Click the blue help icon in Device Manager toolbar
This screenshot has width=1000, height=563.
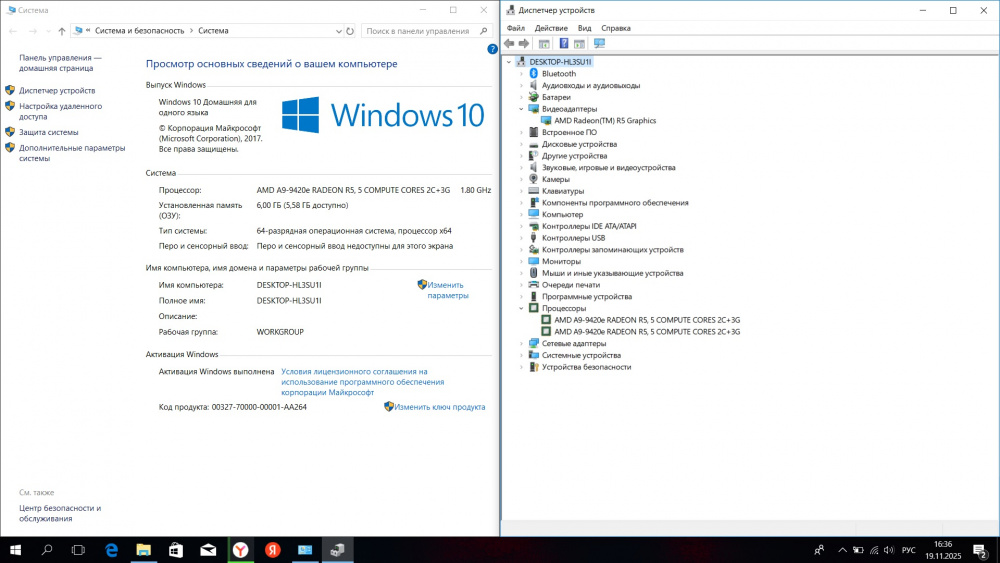[564, 44]
